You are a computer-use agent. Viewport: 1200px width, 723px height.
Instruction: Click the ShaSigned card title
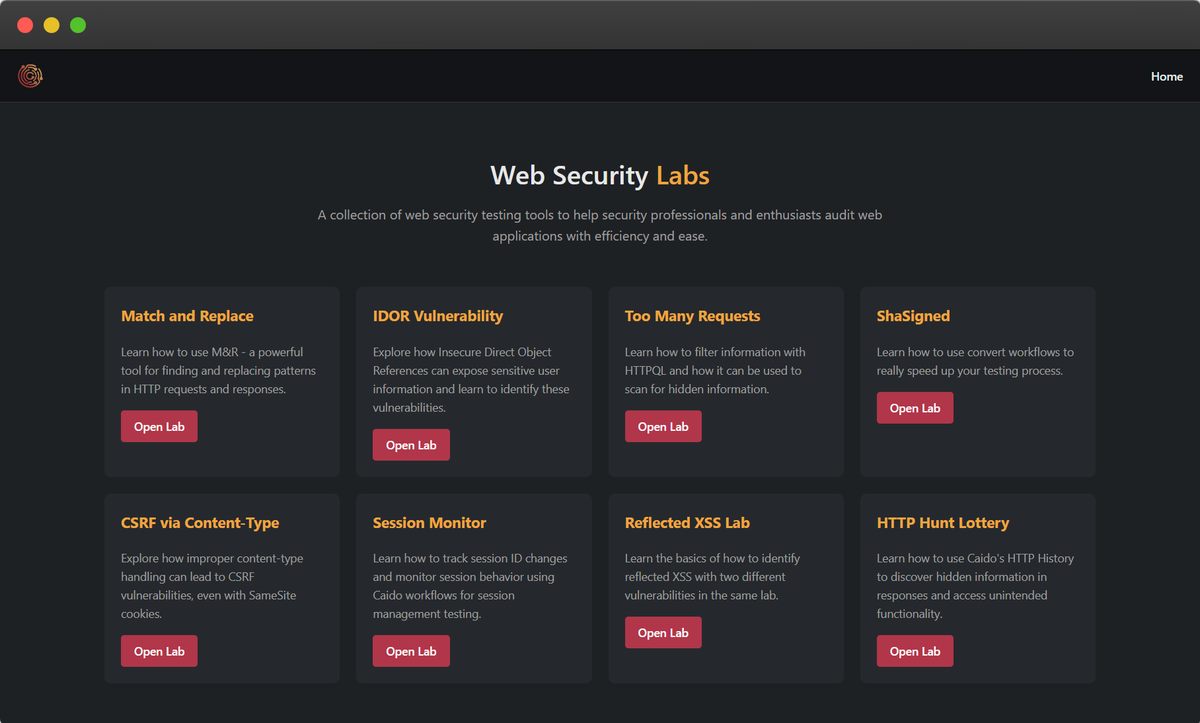click(x=913, y=316)
